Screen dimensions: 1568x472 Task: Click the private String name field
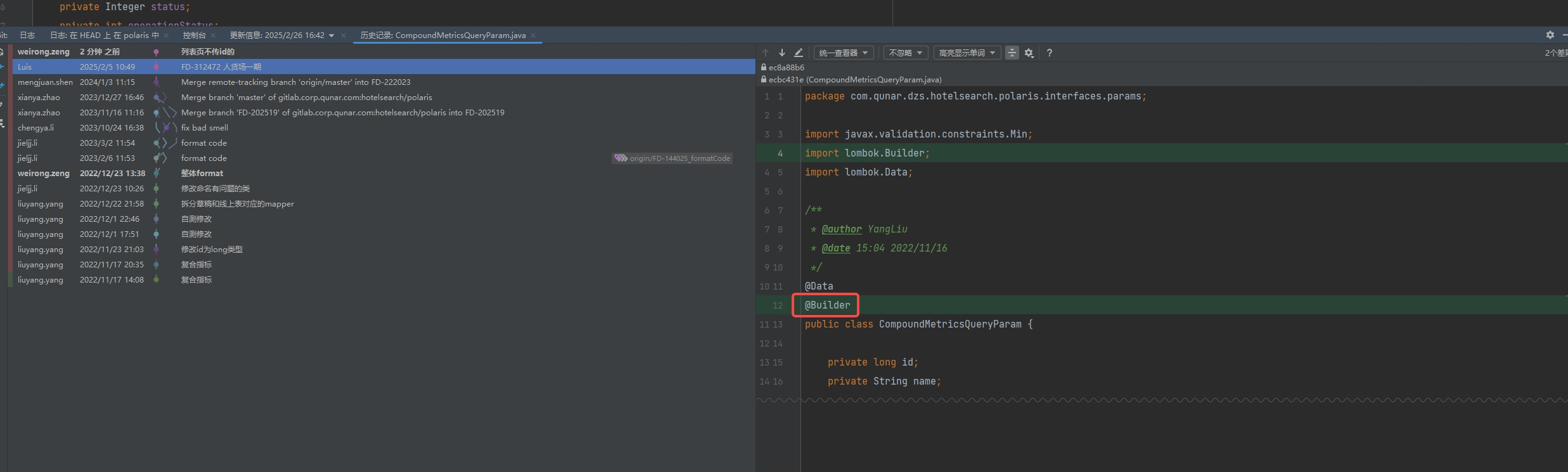point(884,381)
